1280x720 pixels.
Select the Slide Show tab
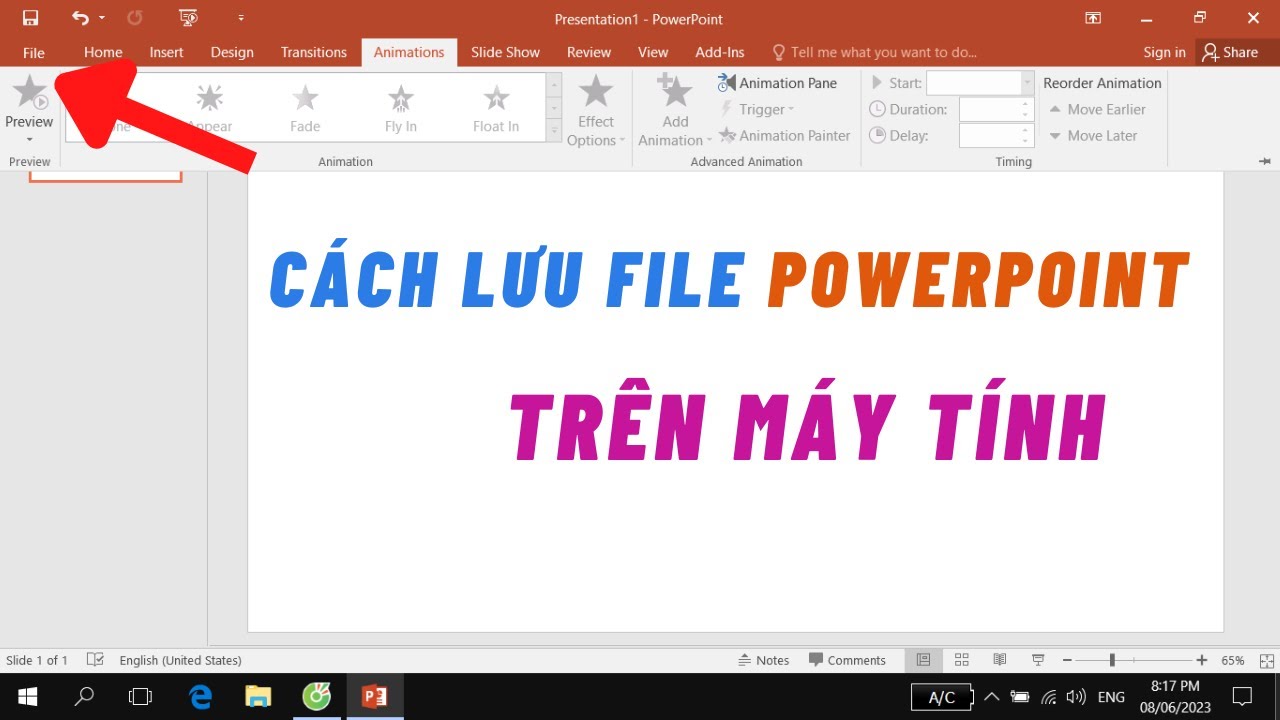[505, 52]
